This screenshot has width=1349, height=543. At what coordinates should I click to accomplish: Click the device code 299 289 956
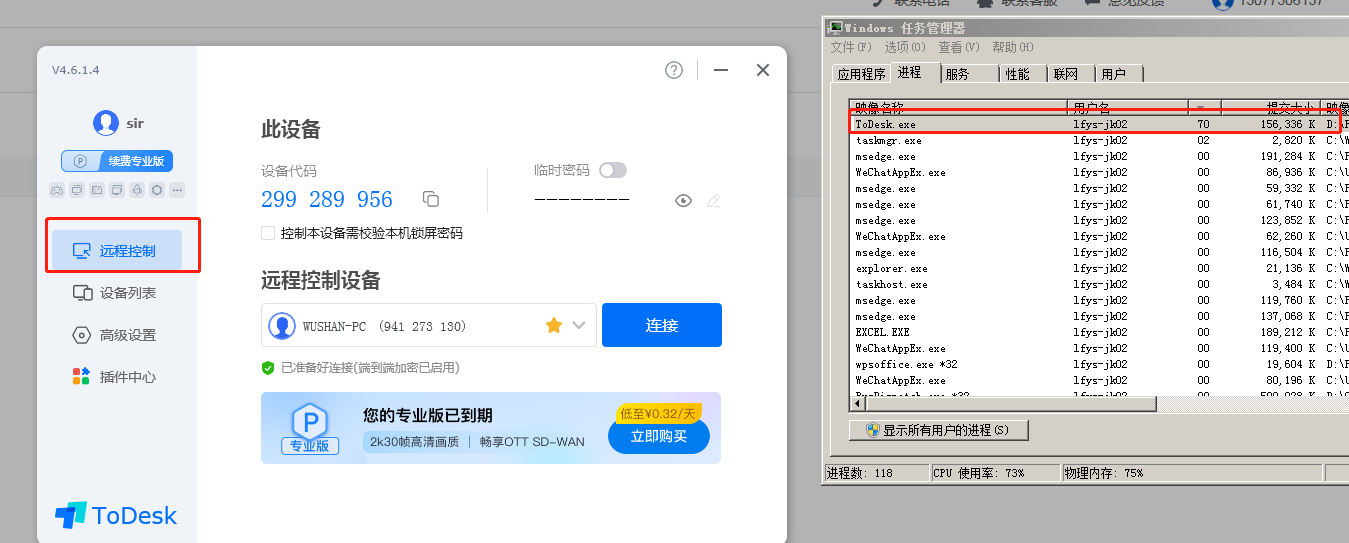[x=327, y=199]
